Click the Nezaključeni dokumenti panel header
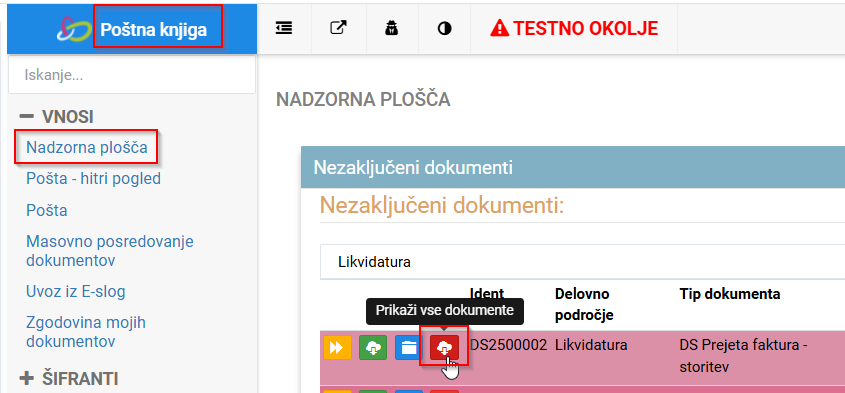The image size is (845, 393). coord(573,167)
